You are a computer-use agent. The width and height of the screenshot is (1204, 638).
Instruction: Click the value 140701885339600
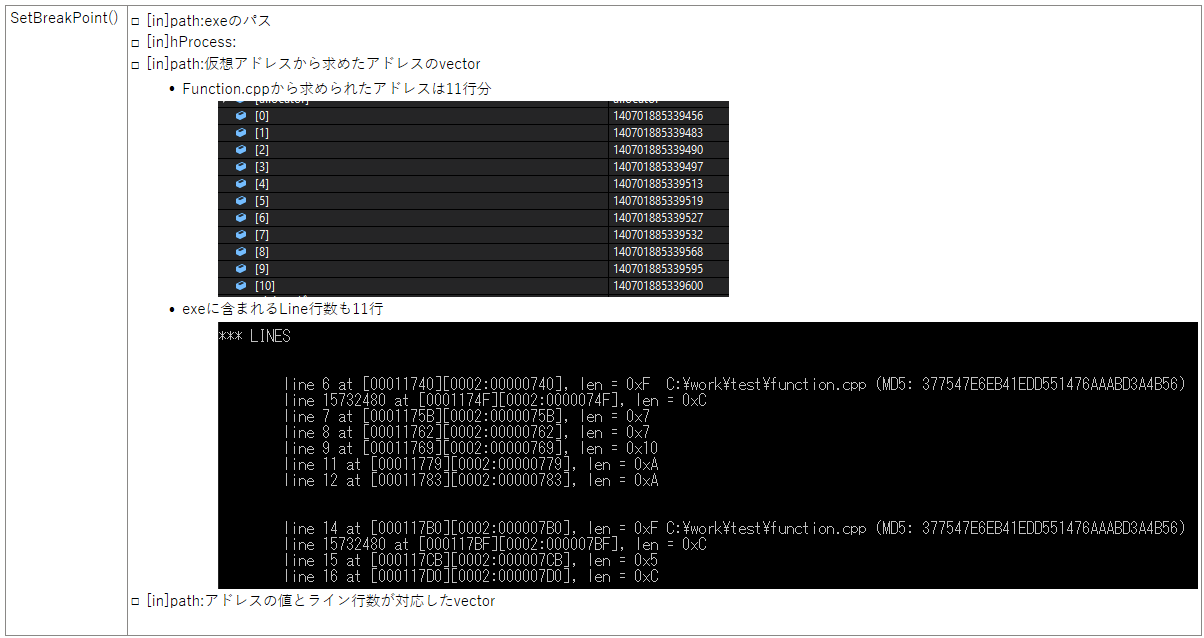point(656,285)
